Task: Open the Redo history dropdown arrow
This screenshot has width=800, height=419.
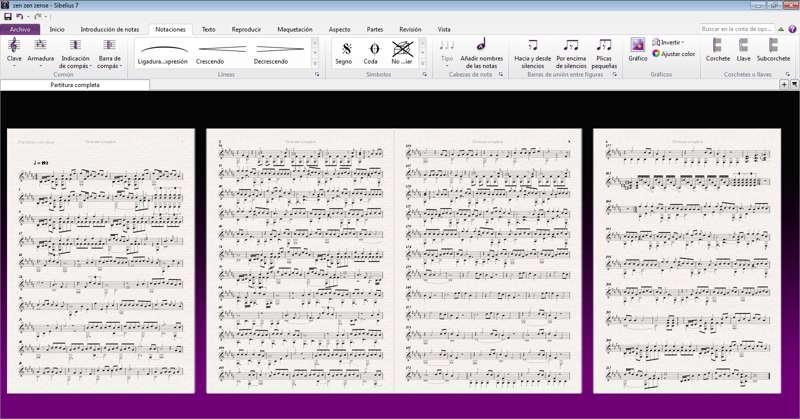Action: [46, 17]
